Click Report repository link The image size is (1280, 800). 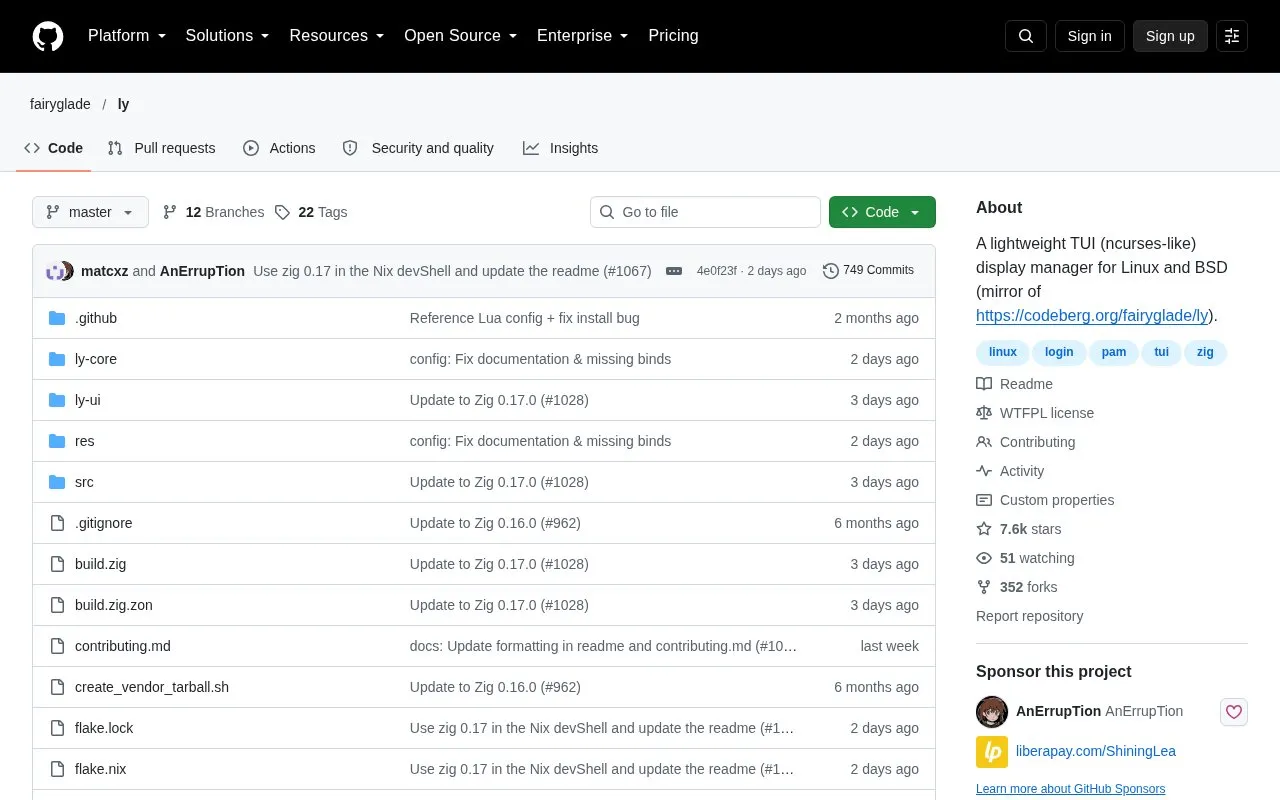click(1029, 616)
